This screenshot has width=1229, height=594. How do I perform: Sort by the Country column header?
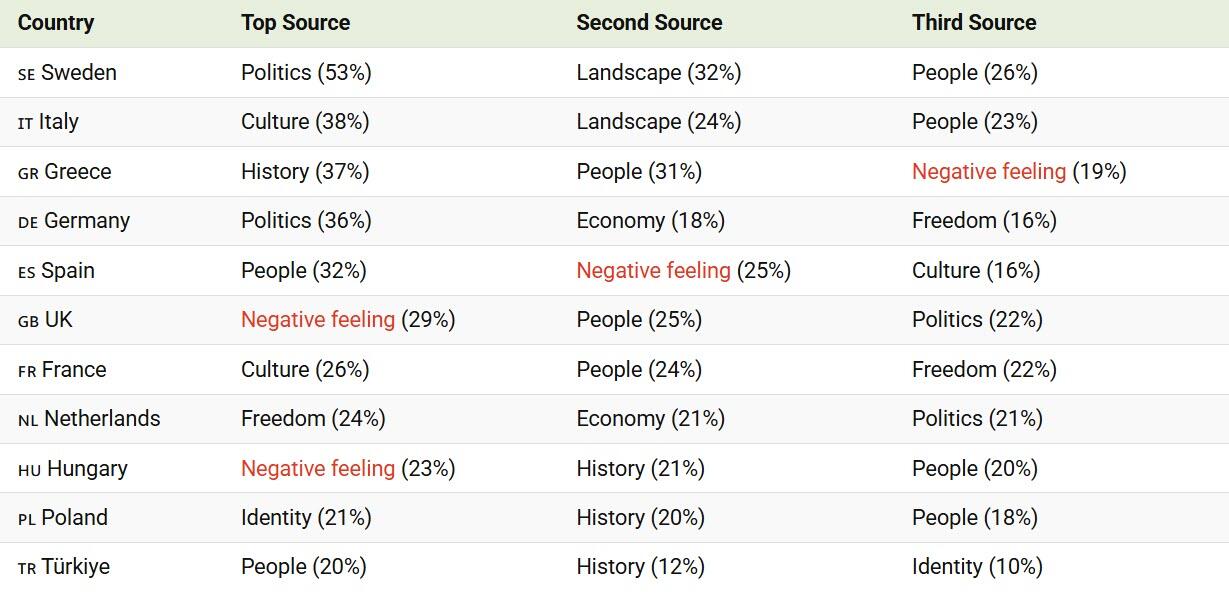click(56, 23)
